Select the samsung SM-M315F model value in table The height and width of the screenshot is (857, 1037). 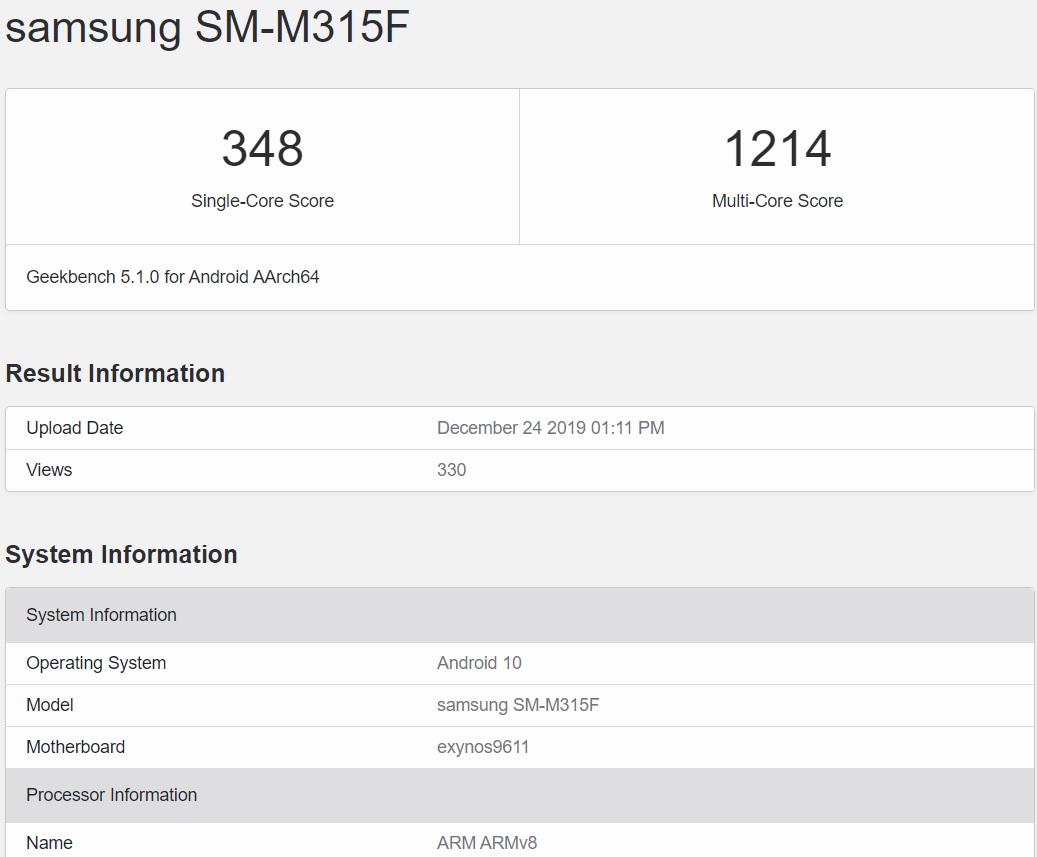[x=518, y=705]
